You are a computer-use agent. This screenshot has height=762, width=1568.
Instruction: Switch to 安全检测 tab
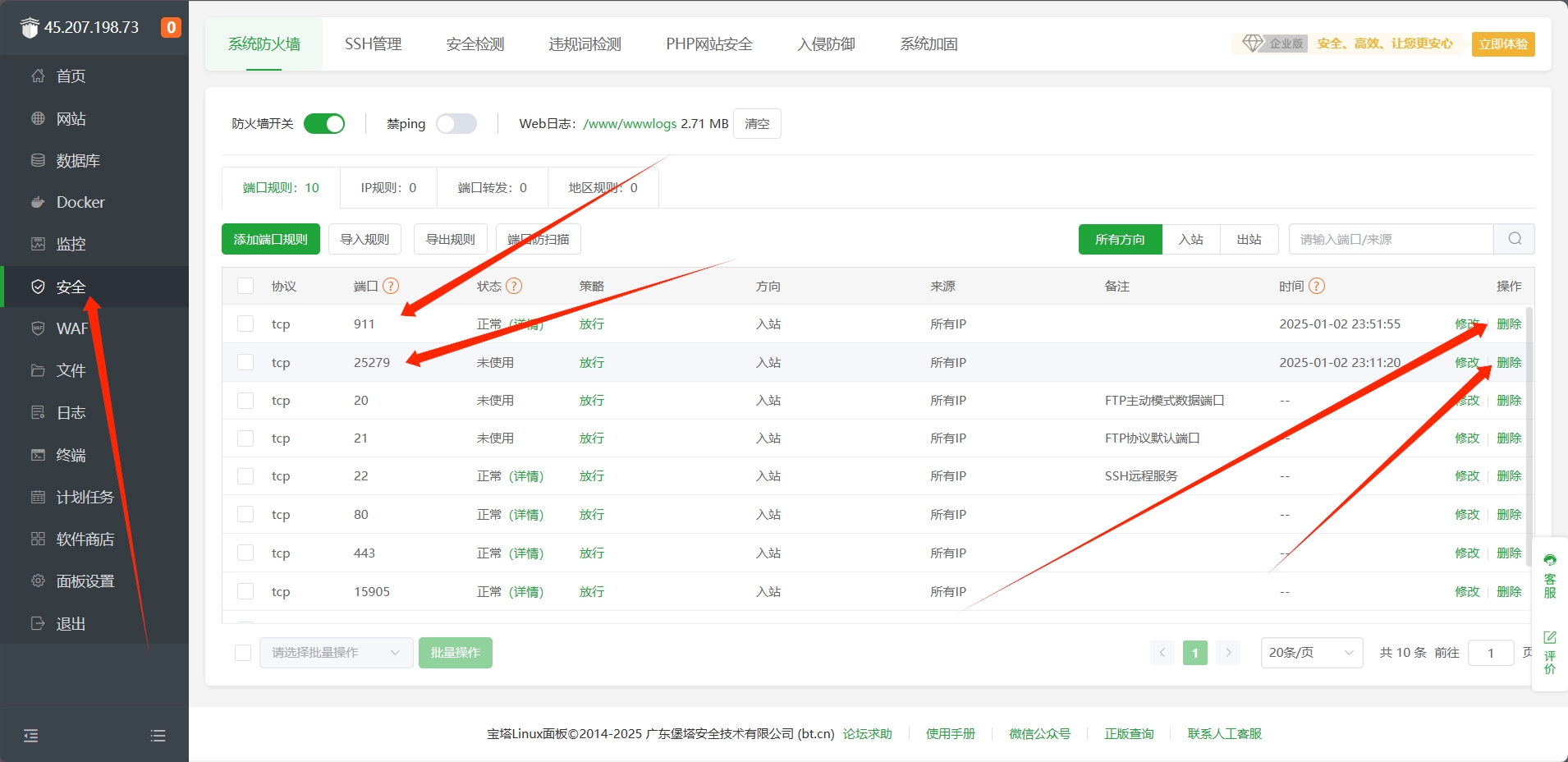[x=475, y=44]
